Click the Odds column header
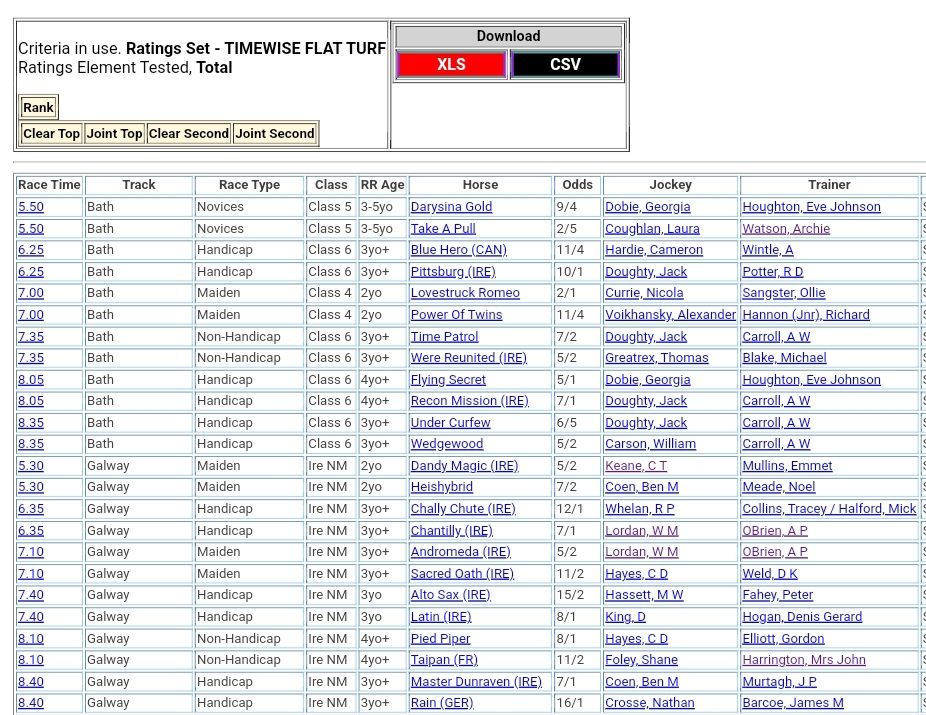The image size is (926, 715). click(577, 185)
